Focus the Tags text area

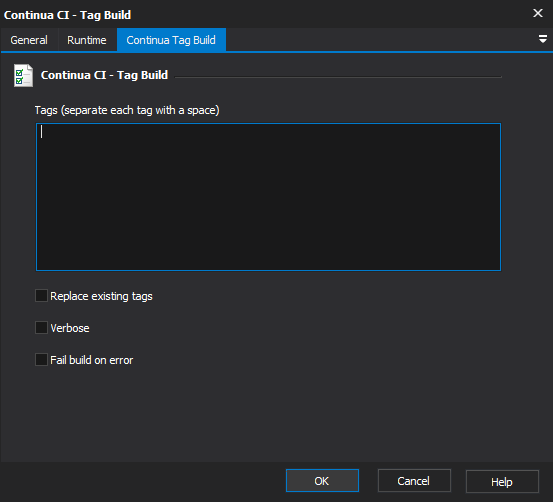coord(268,197)
